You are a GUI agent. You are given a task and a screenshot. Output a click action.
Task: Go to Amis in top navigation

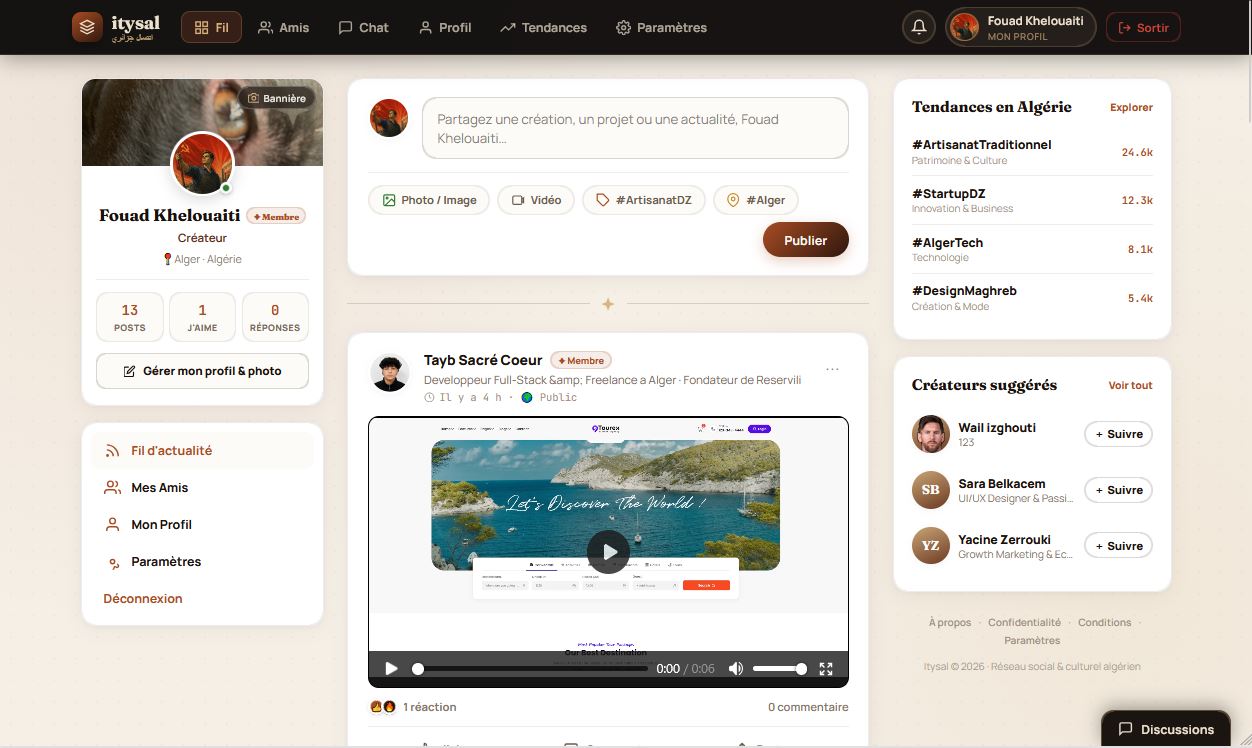[283, 27]
